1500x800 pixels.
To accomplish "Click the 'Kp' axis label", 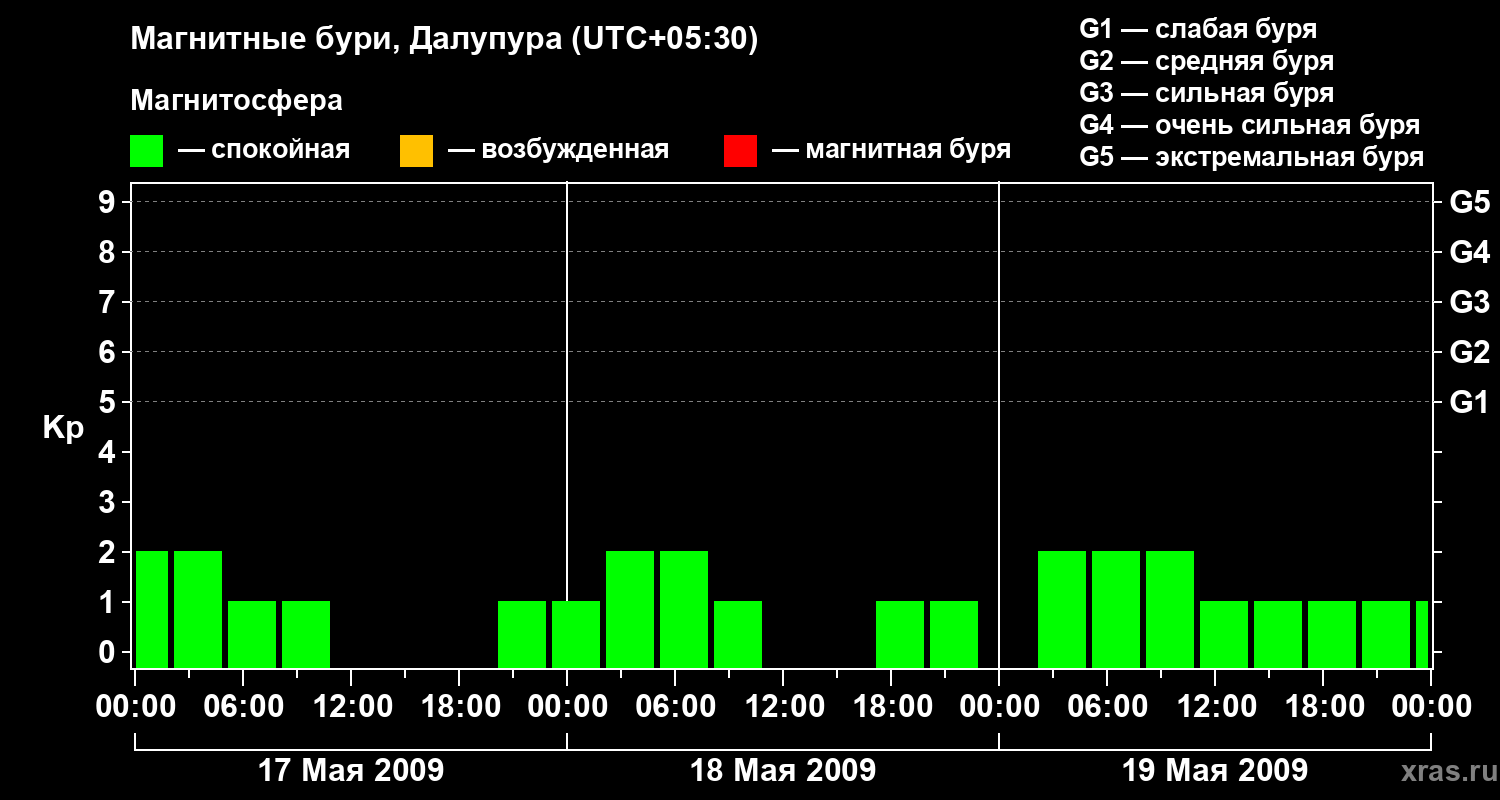I will click(63, 428).
